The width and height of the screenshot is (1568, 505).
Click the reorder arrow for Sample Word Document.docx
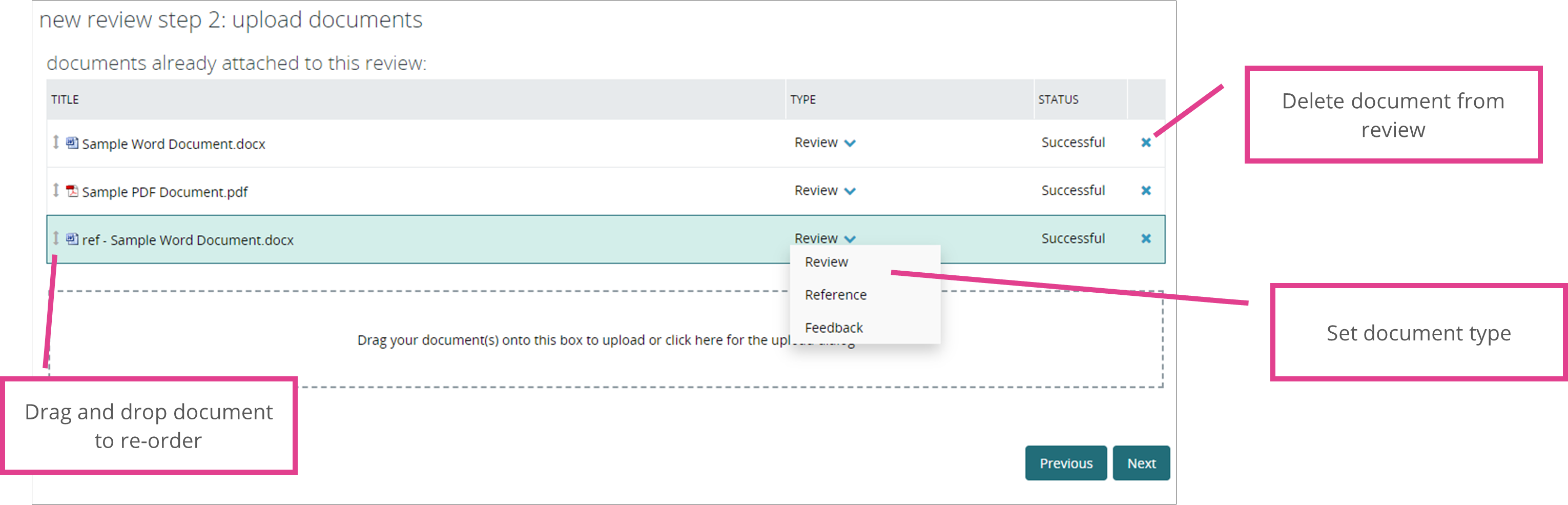55,144
